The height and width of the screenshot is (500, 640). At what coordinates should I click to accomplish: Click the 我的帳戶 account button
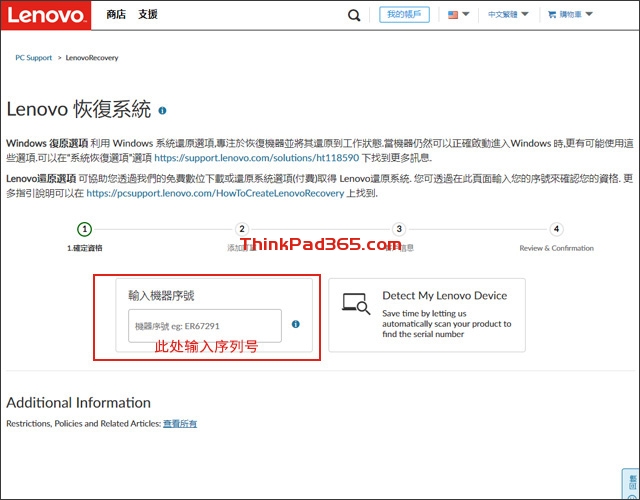pyautogui.click(x=404, y=15)
